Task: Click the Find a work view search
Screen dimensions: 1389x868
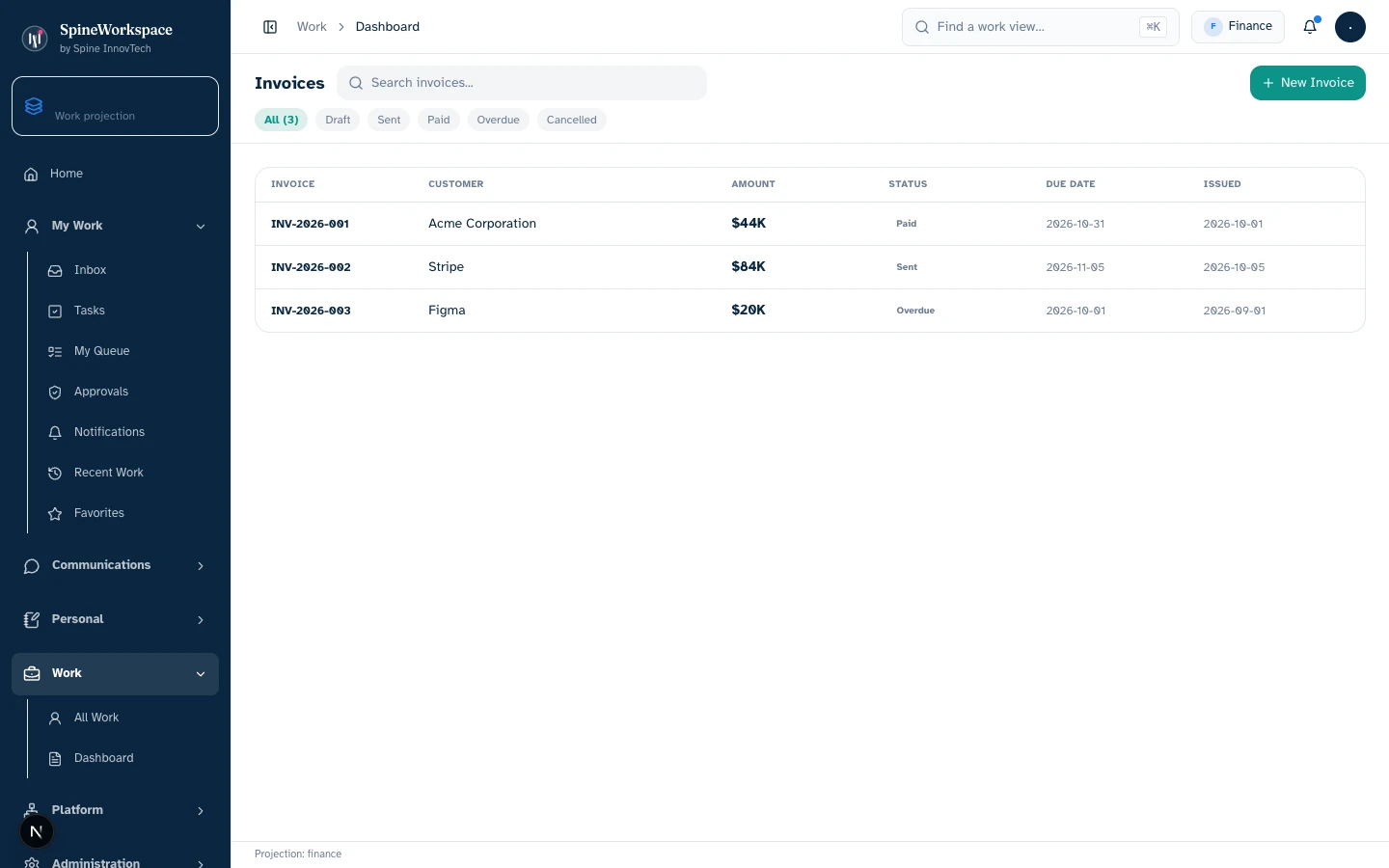Action: pyautogui.click(x=1041, y=27)
